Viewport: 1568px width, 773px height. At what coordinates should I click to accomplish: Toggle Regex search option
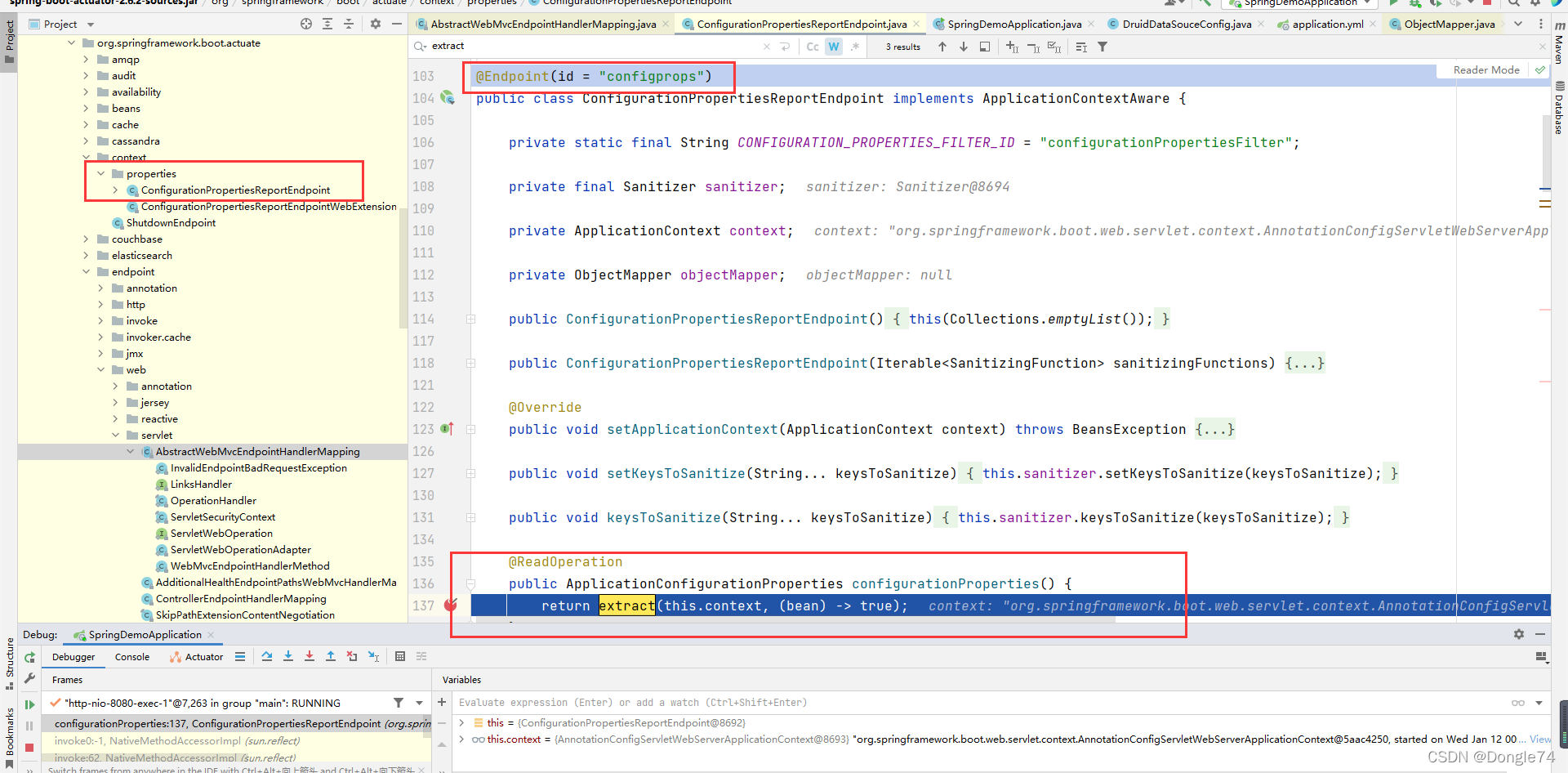[855, 47]
